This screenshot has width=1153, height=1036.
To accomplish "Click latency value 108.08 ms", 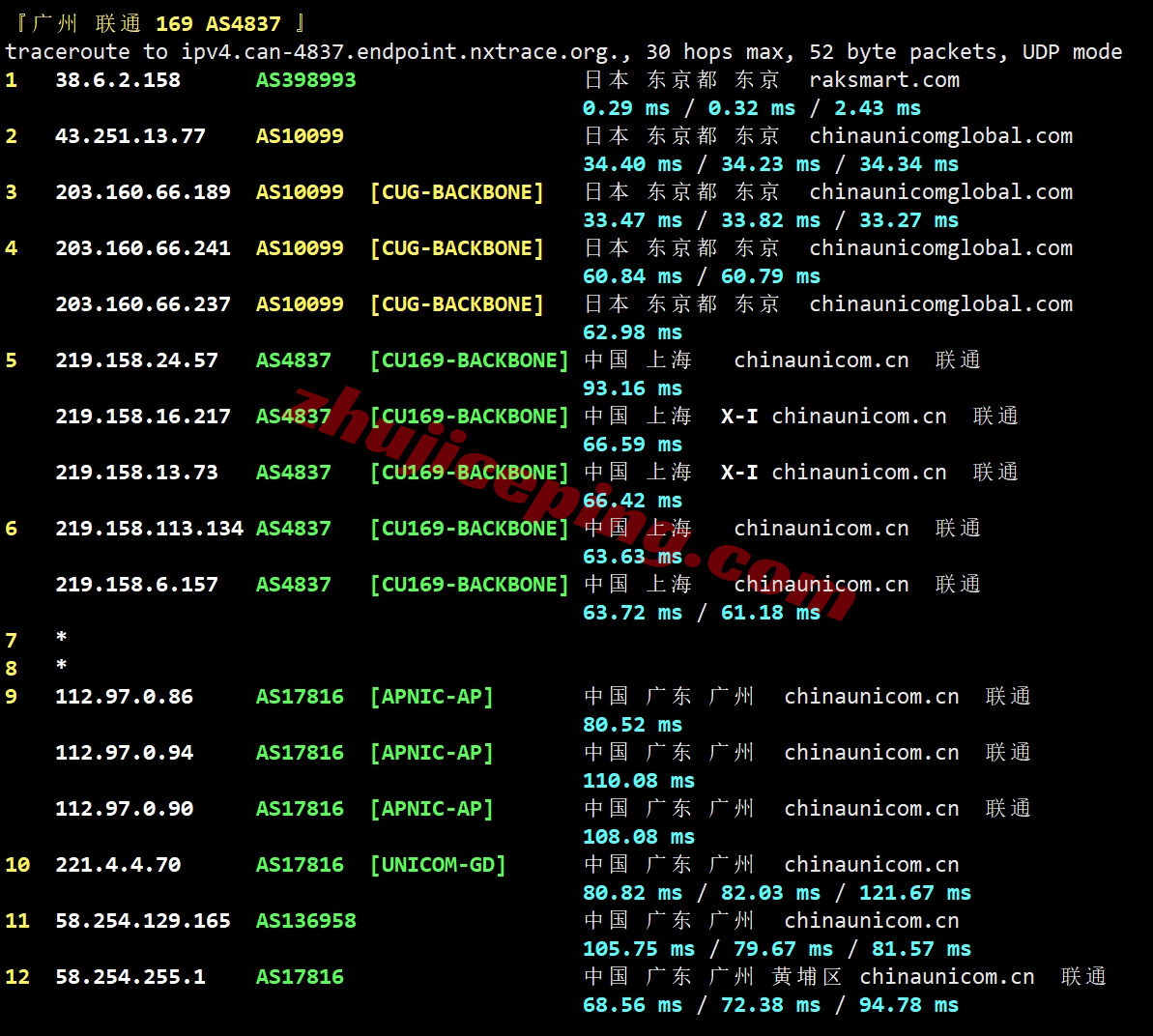I will point(639,837).
